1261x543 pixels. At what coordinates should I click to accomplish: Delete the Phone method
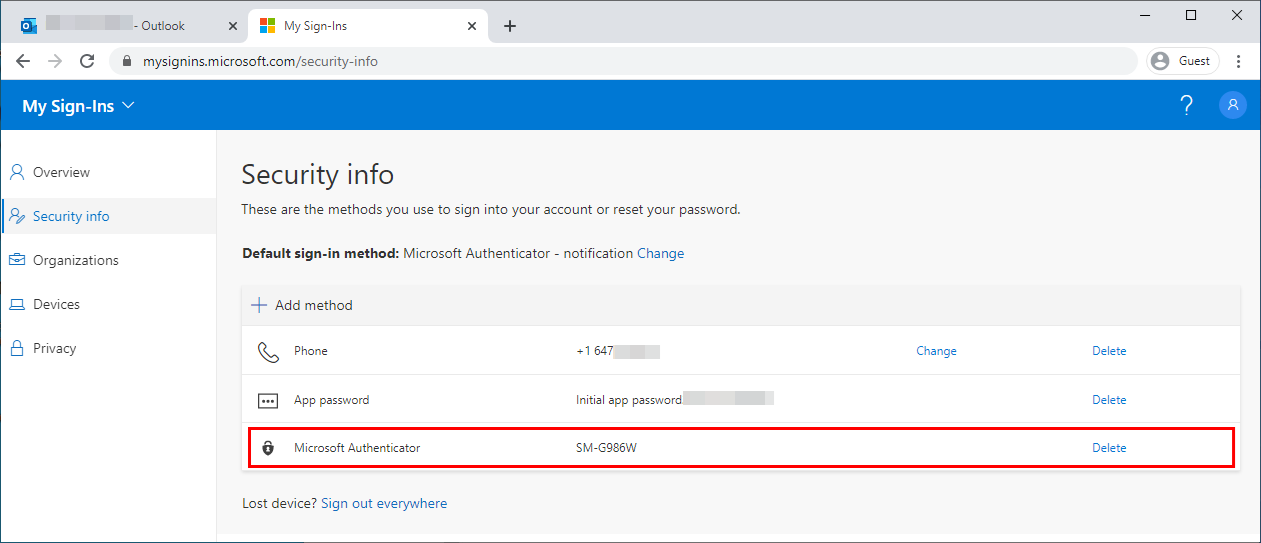(x=1109, y=351)
